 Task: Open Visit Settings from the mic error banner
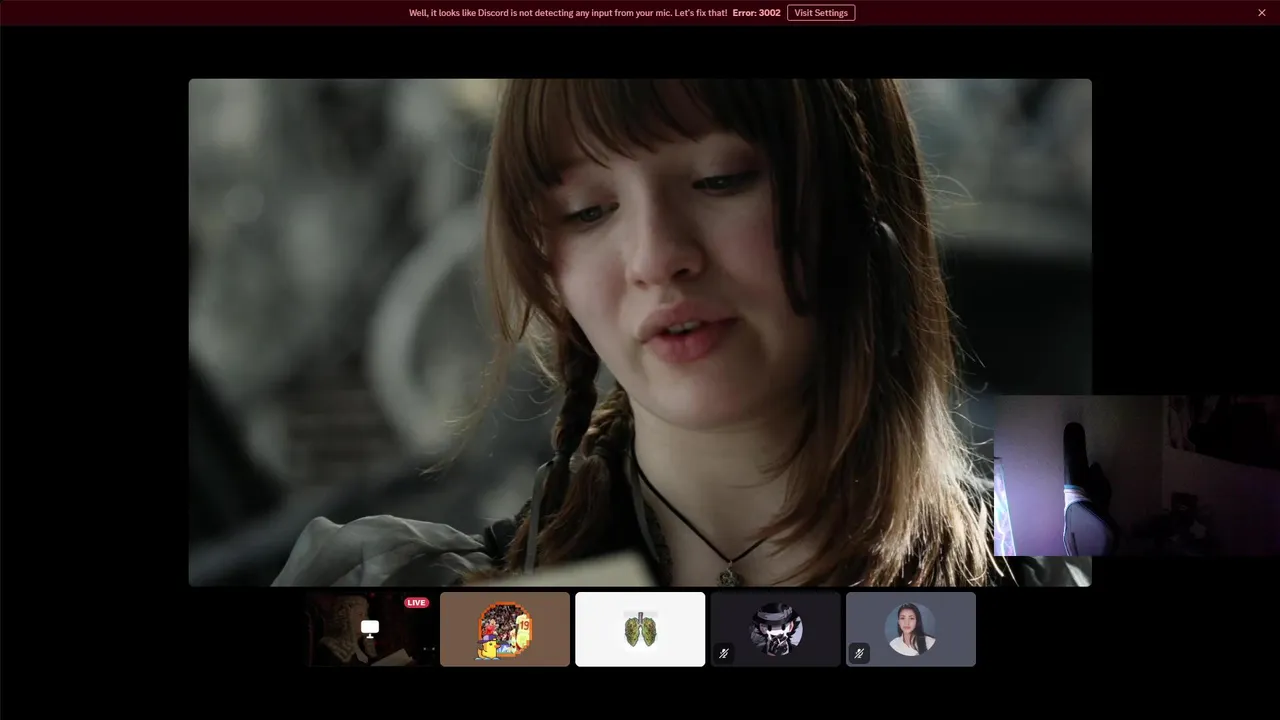tap(821, 13)
